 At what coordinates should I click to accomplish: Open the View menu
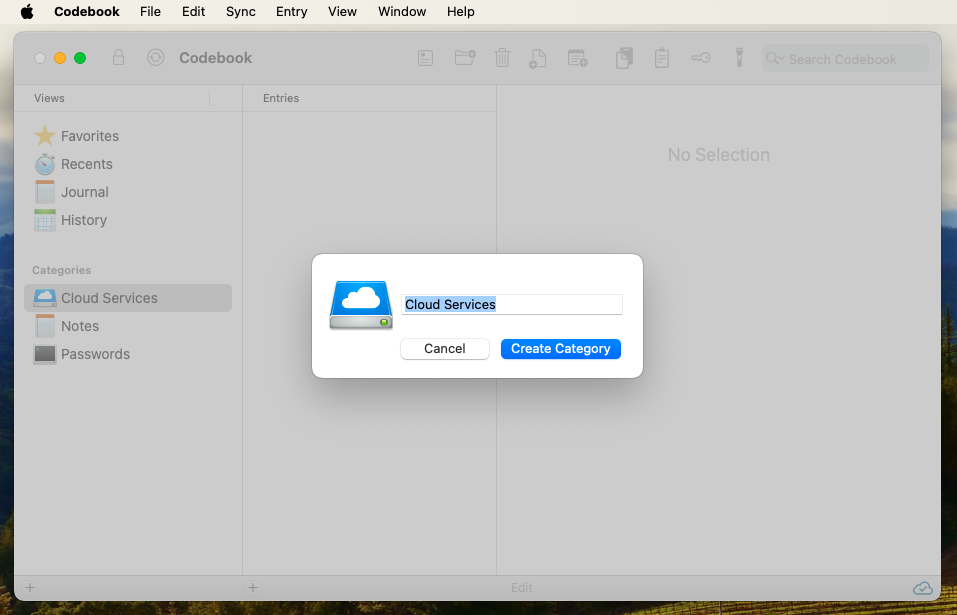[x=342, y=12]
